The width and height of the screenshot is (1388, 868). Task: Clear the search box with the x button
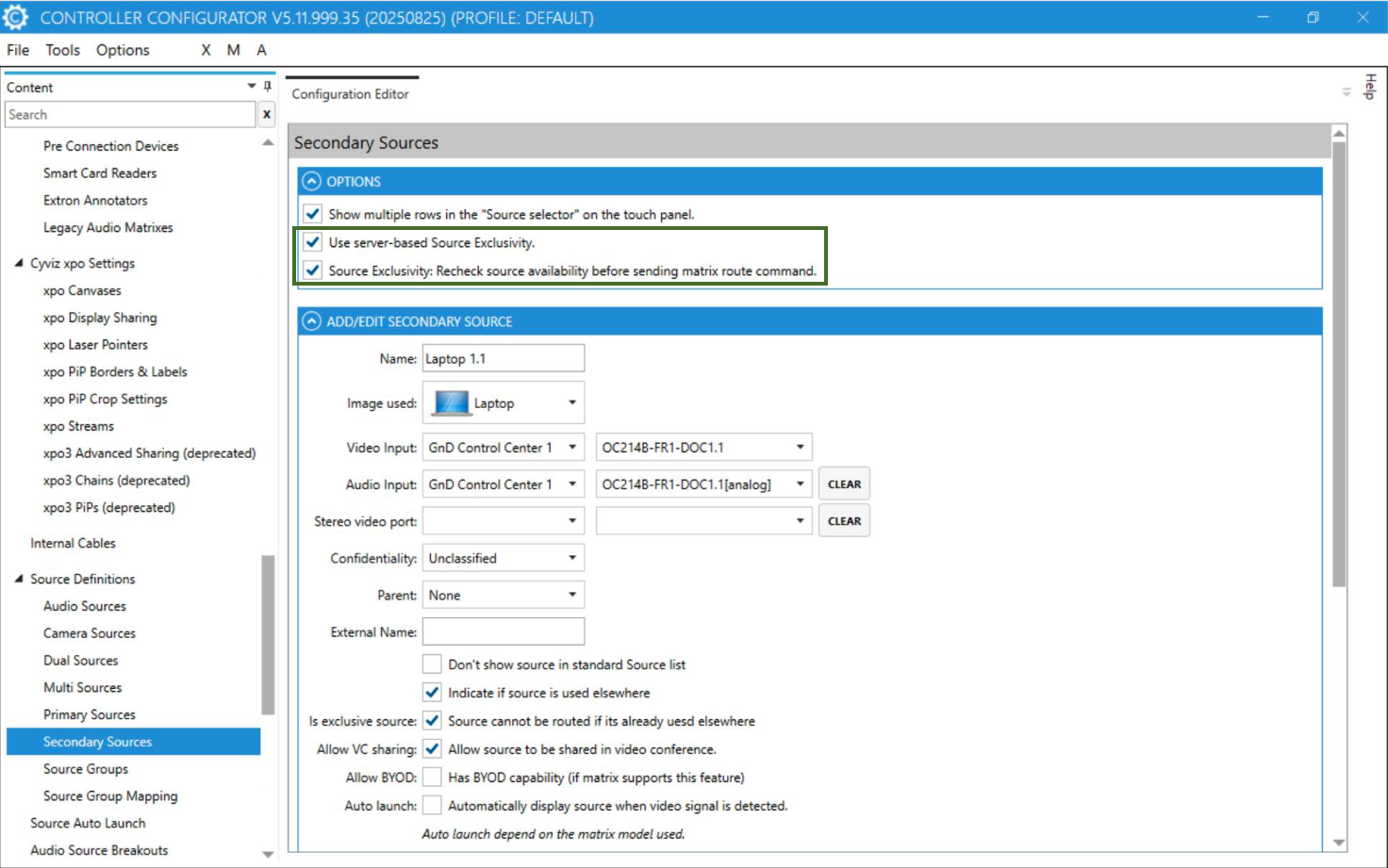tap(267, 115)
